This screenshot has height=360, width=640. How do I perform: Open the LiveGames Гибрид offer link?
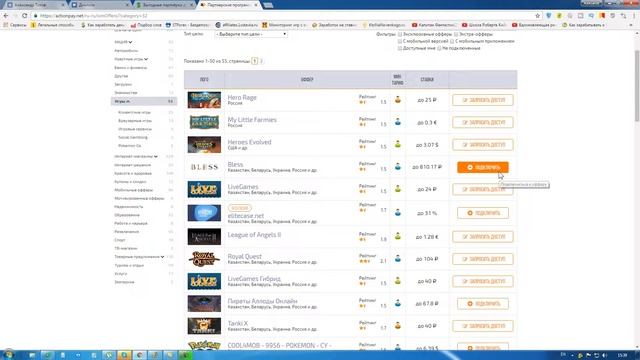point(254,279)
